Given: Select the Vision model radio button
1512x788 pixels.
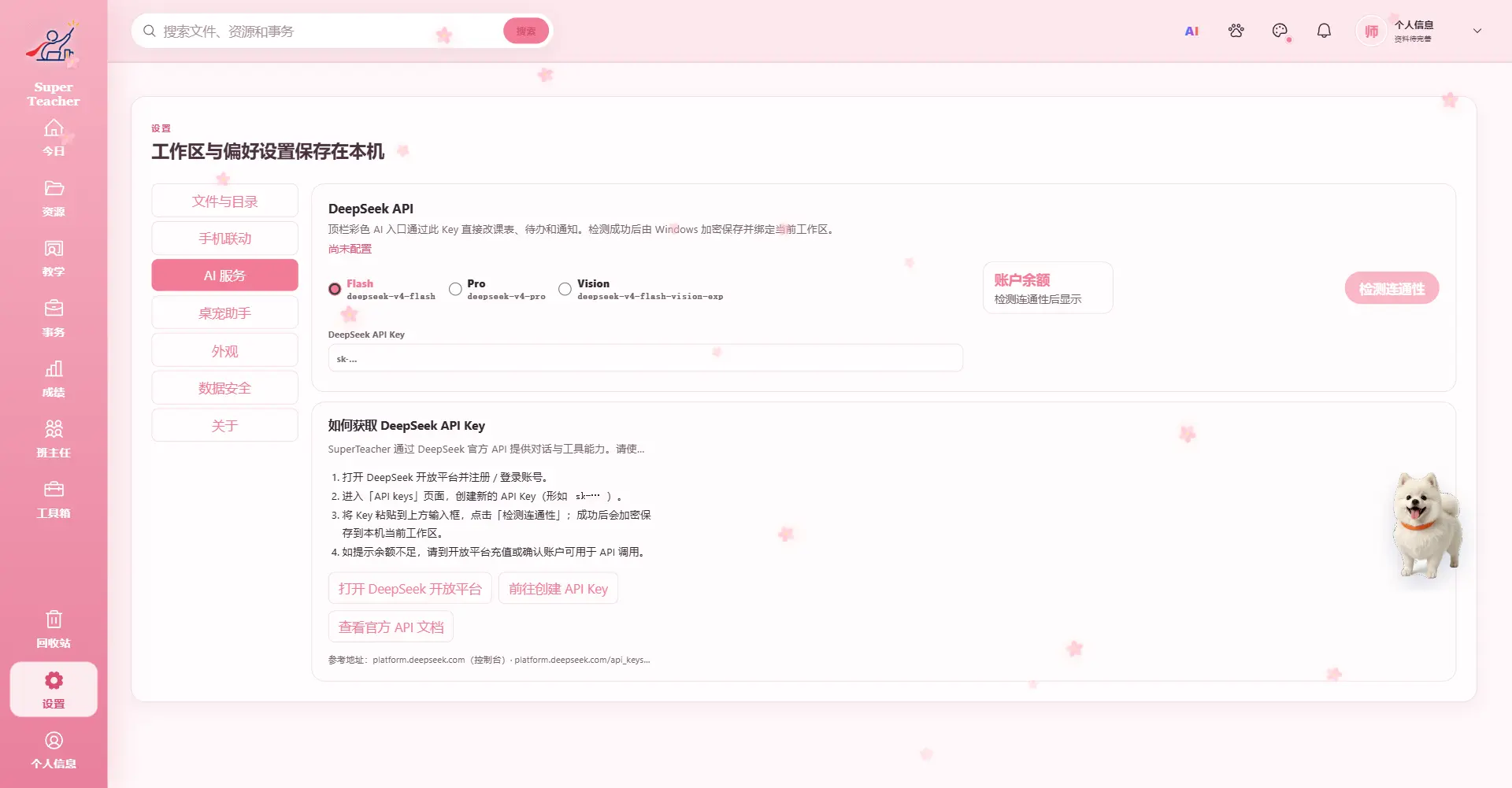Looking at the screenshot, I should pyautogui.click(x=565, y=289).
